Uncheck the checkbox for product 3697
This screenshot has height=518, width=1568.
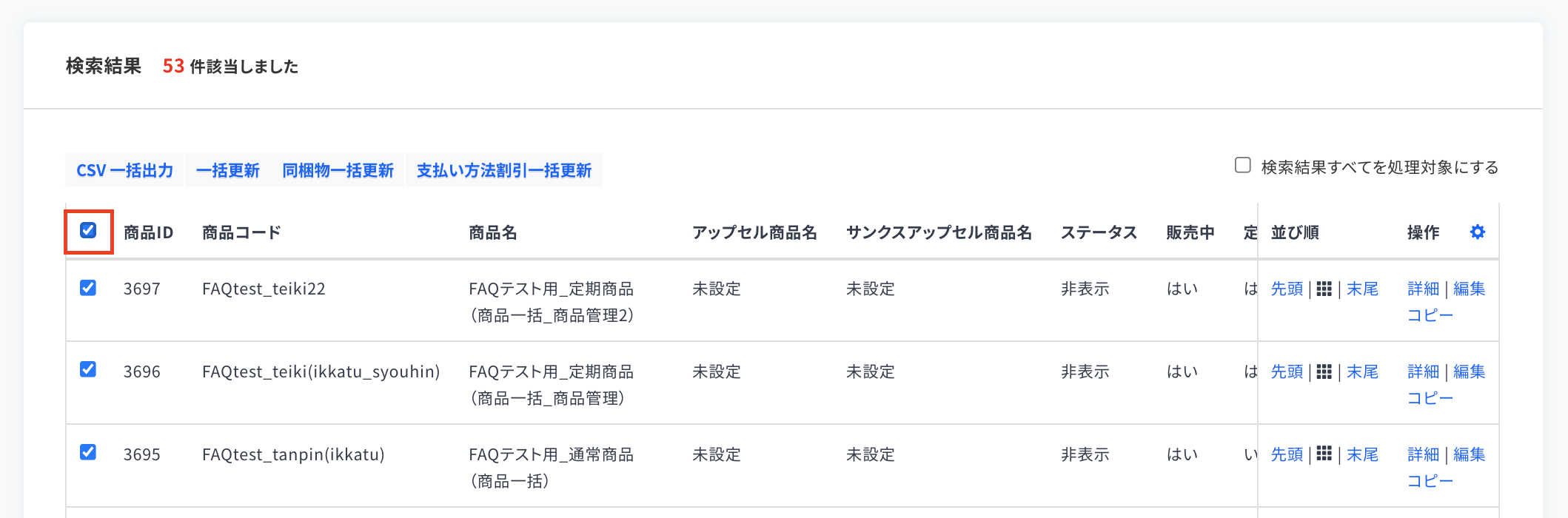point(88,287)
